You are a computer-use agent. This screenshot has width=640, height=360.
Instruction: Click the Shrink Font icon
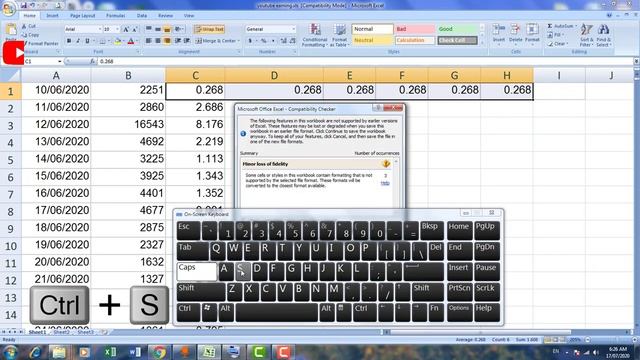135,29
